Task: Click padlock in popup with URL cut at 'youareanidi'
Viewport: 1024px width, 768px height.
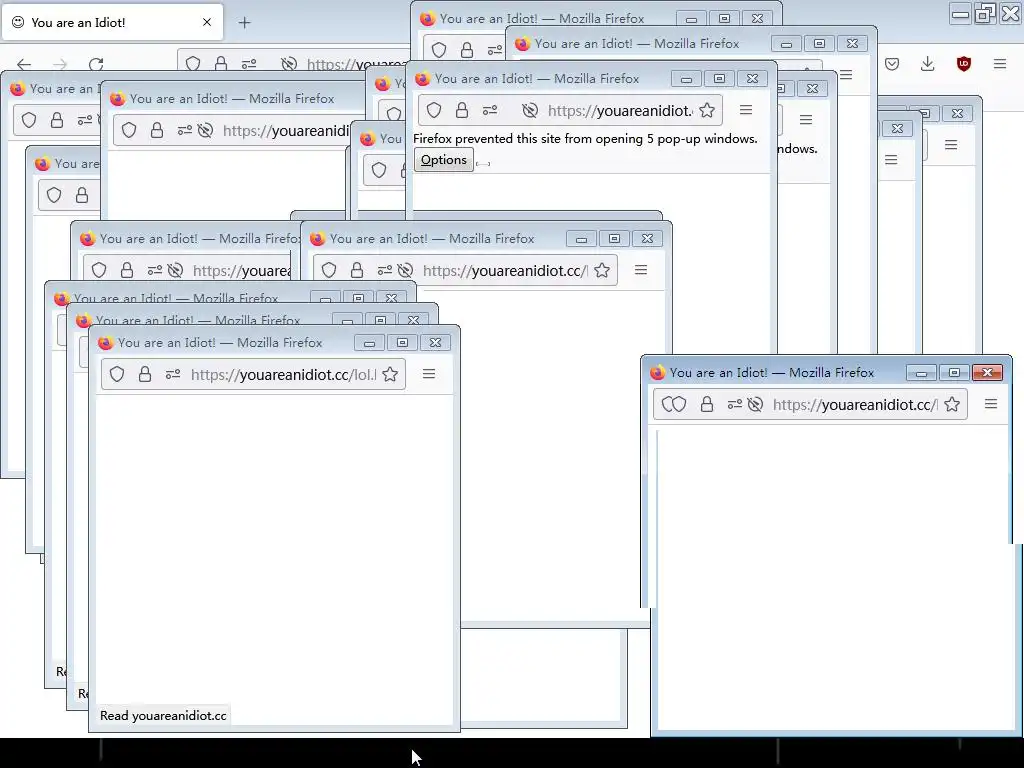Action: 157,131
